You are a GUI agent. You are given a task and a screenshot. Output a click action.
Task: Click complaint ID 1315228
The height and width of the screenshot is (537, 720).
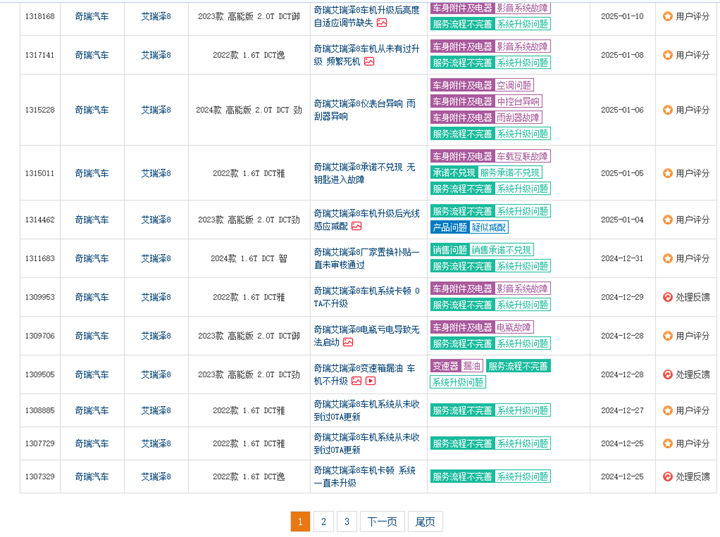tap(40, 110)
